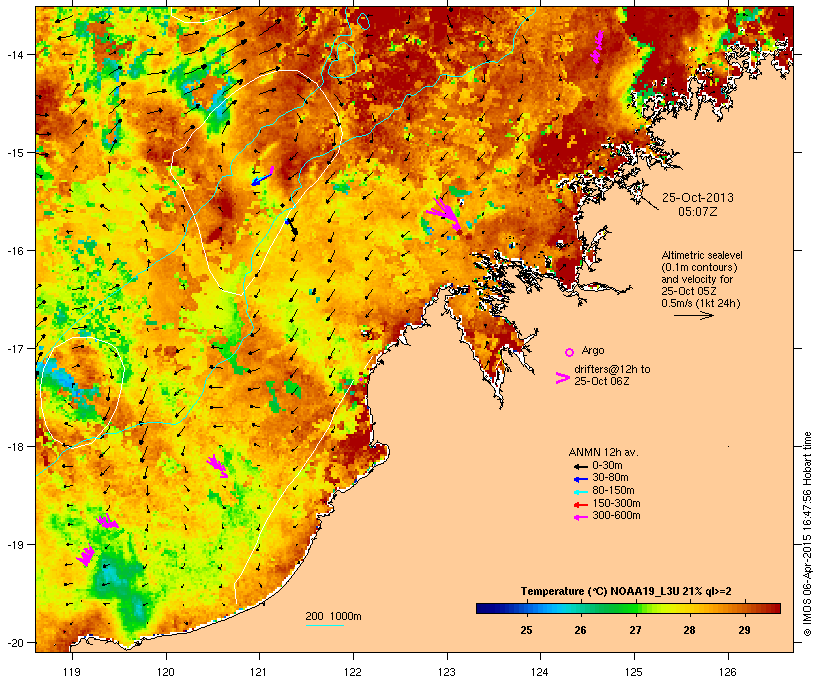Click the blue 30-80m legend arrow
This screenshot has width=820, height=680.
(580, 479)
